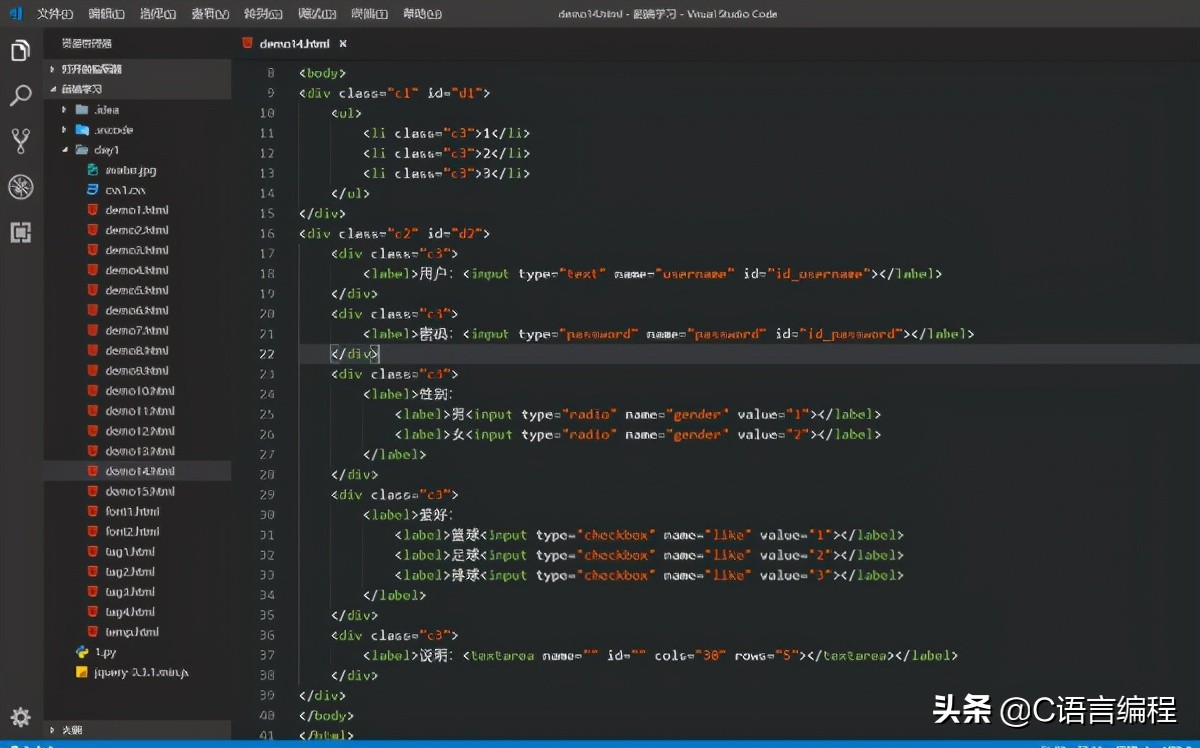Open jquery min.js file in explorer
This screenshot has height=748, width=1200.
(x=141, y=672)
